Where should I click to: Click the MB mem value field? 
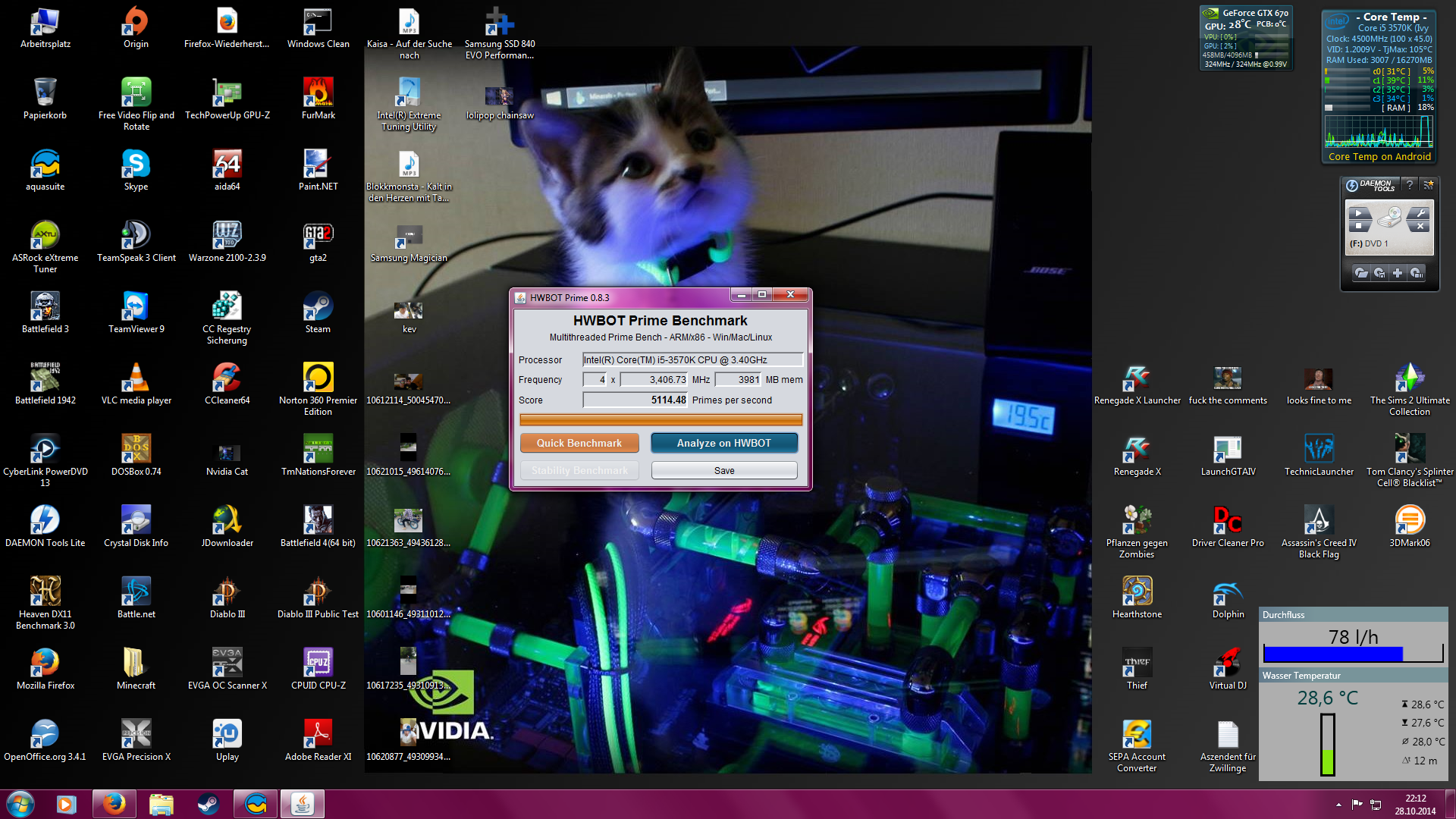click(738, 379)
